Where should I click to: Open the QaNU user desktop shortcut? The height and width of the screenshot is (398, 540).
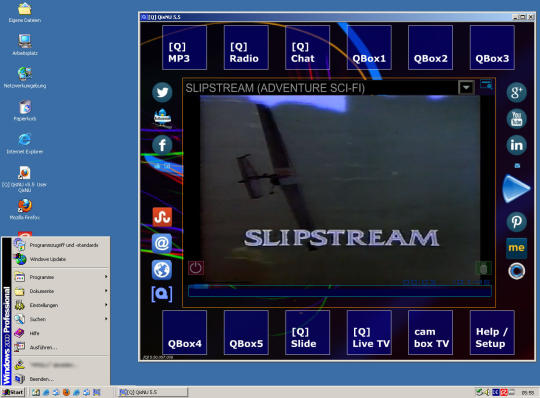pyautogui.click(x=24, y=178)
